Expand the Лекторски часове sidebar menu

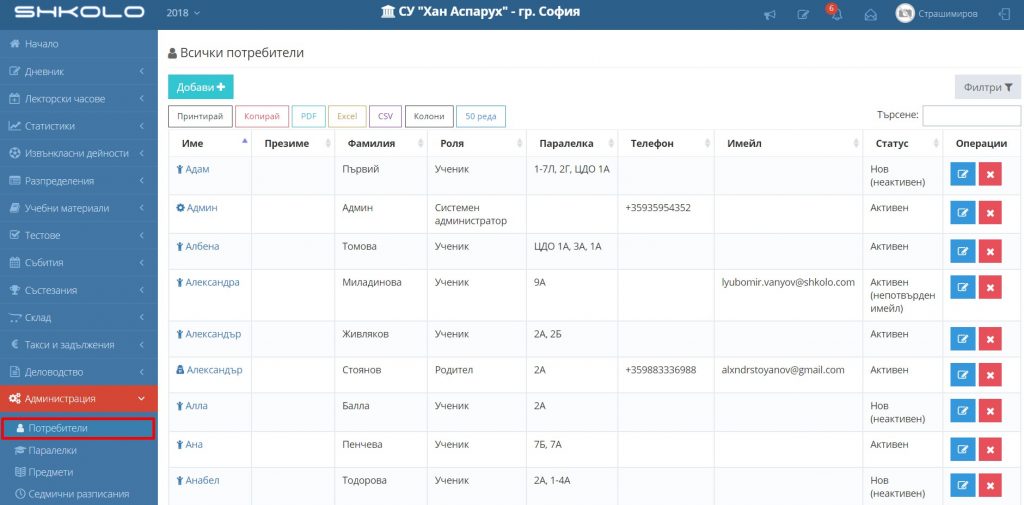(x=78, y=99)
